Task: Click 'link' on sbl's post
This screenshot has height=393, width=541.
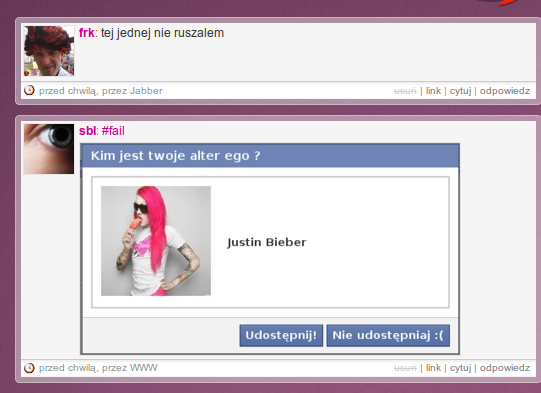Action: point(433,368)
